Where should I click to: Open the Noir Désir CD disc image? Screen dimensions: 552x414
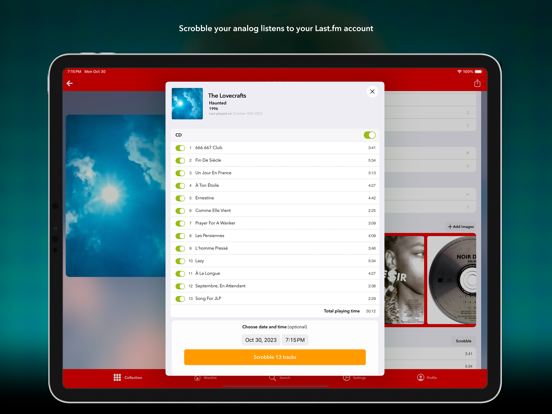451,280
